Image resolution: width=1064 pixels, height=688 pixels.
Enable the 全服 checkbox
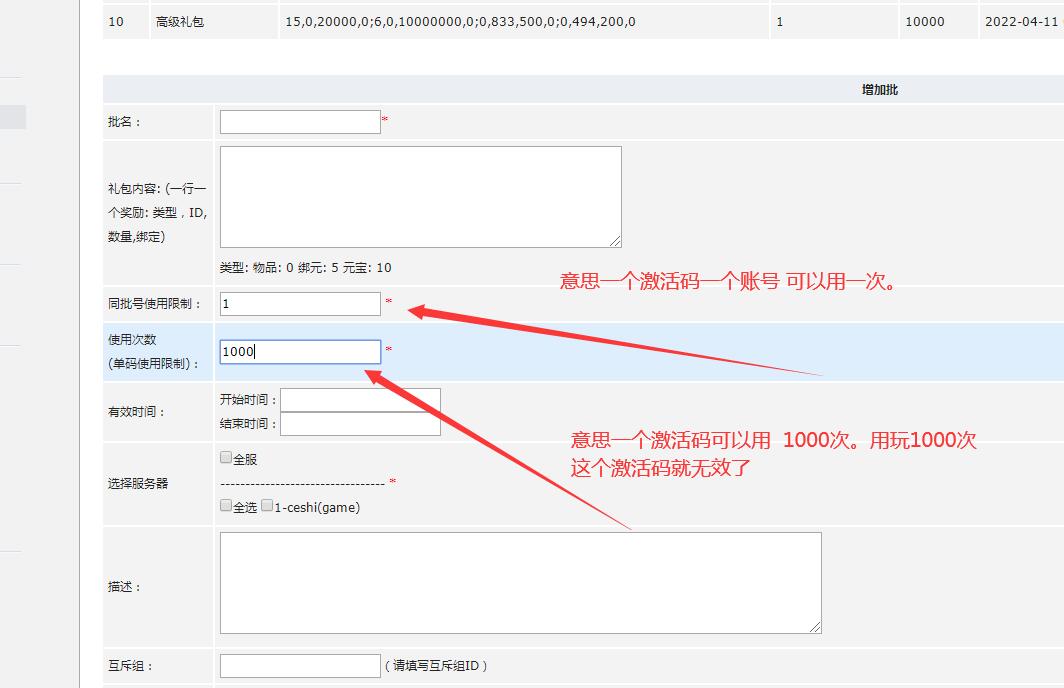click(x=226, y=458)
